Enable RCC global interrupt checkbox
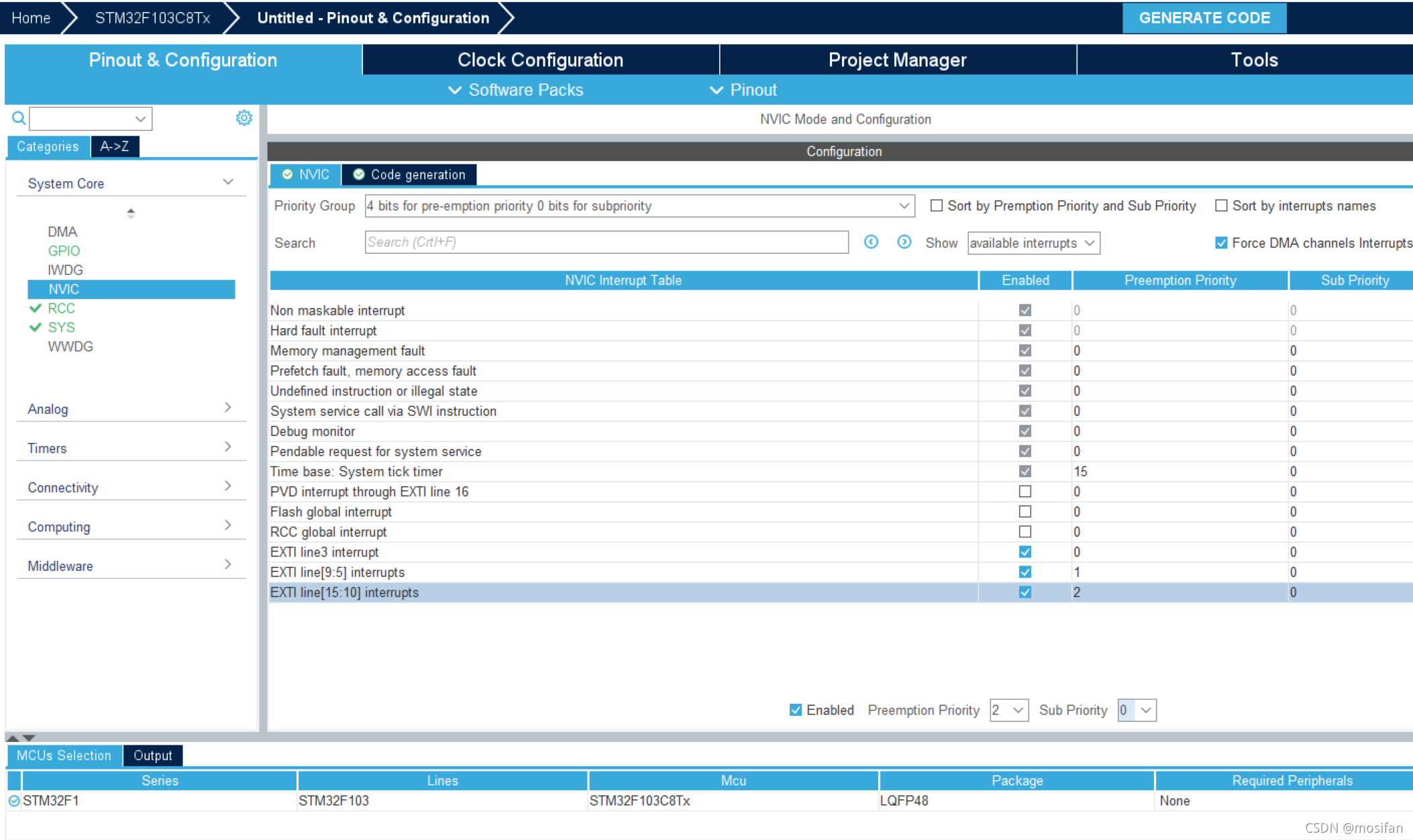The height and width of the screenshot is (840, 1413). [1025, 532]
